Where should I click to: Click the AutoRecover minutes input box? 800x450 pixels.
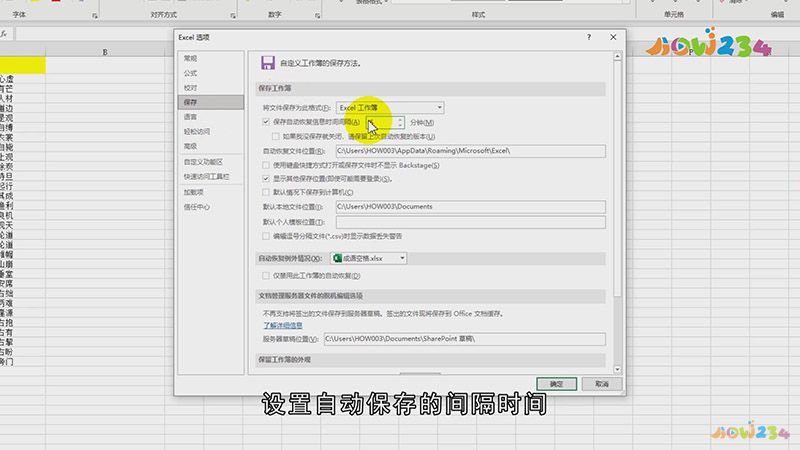[x=381, y=122]
